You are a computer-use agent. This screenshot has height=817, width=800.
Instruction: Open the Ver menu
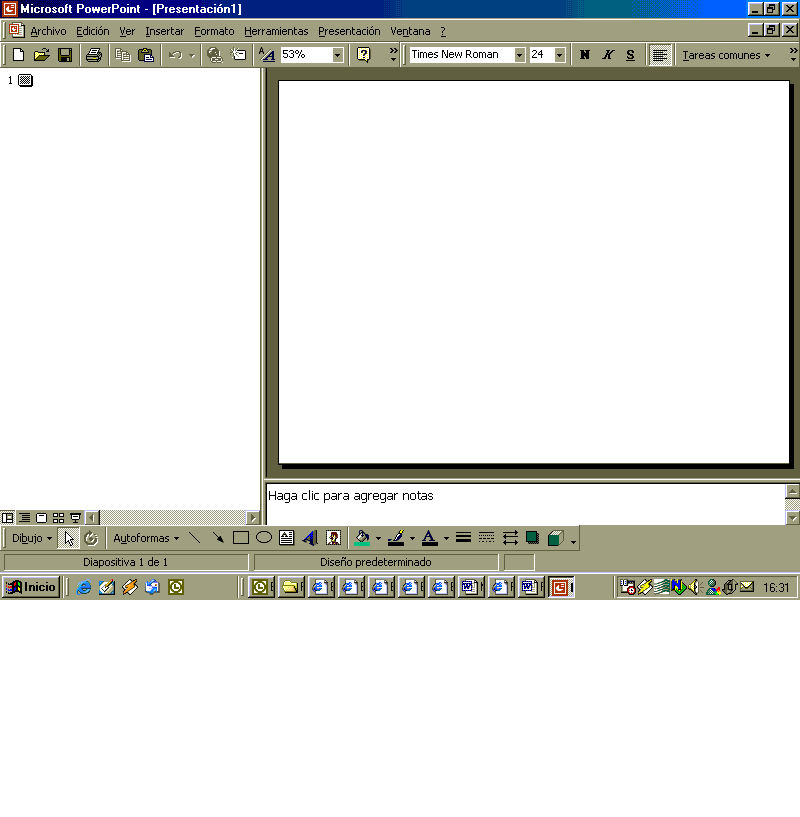pyautogui.click(x=127, y=31)
